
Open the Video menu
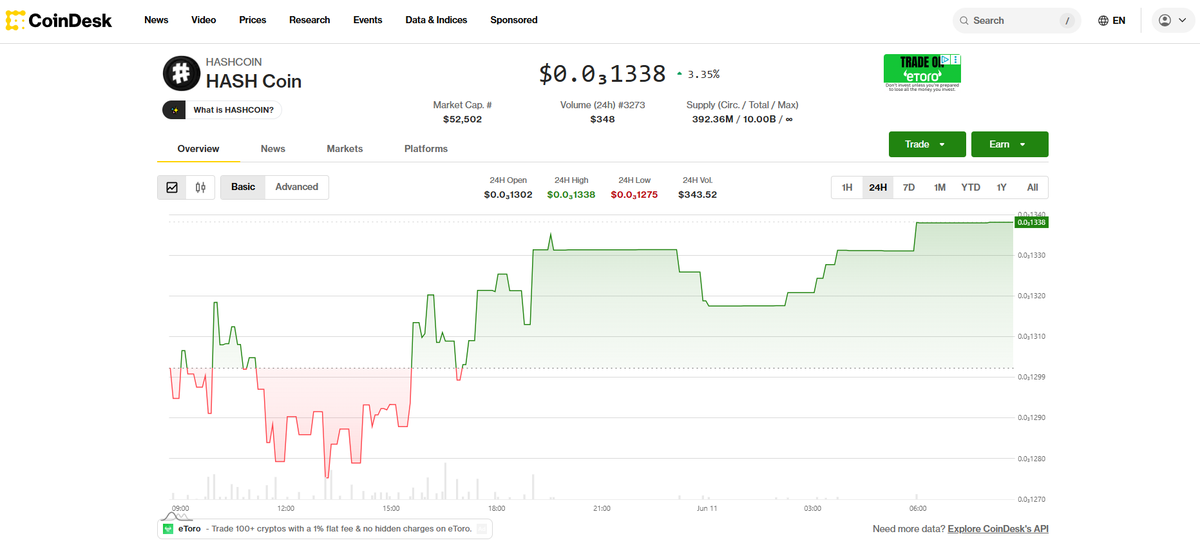[203, 20]
